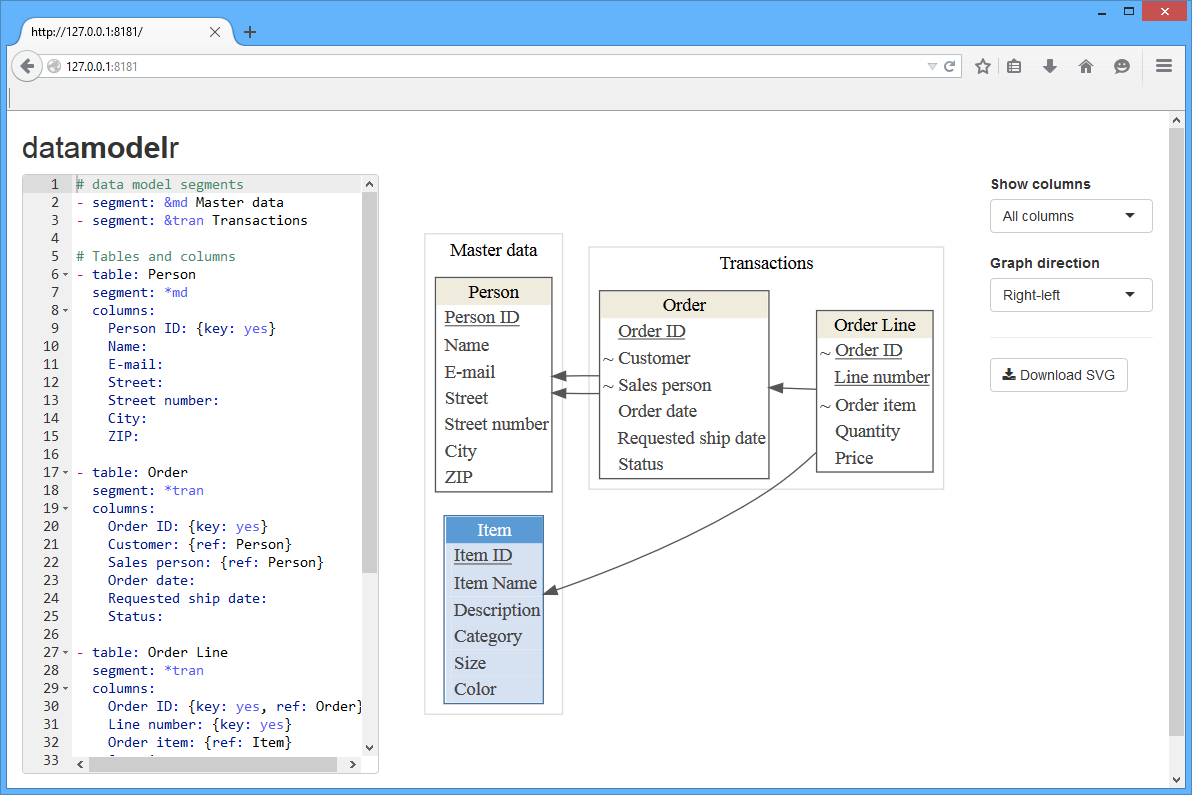Click 'Quantity' in the Order Line table
1192x795 pixels.
[x=867, y=432]
